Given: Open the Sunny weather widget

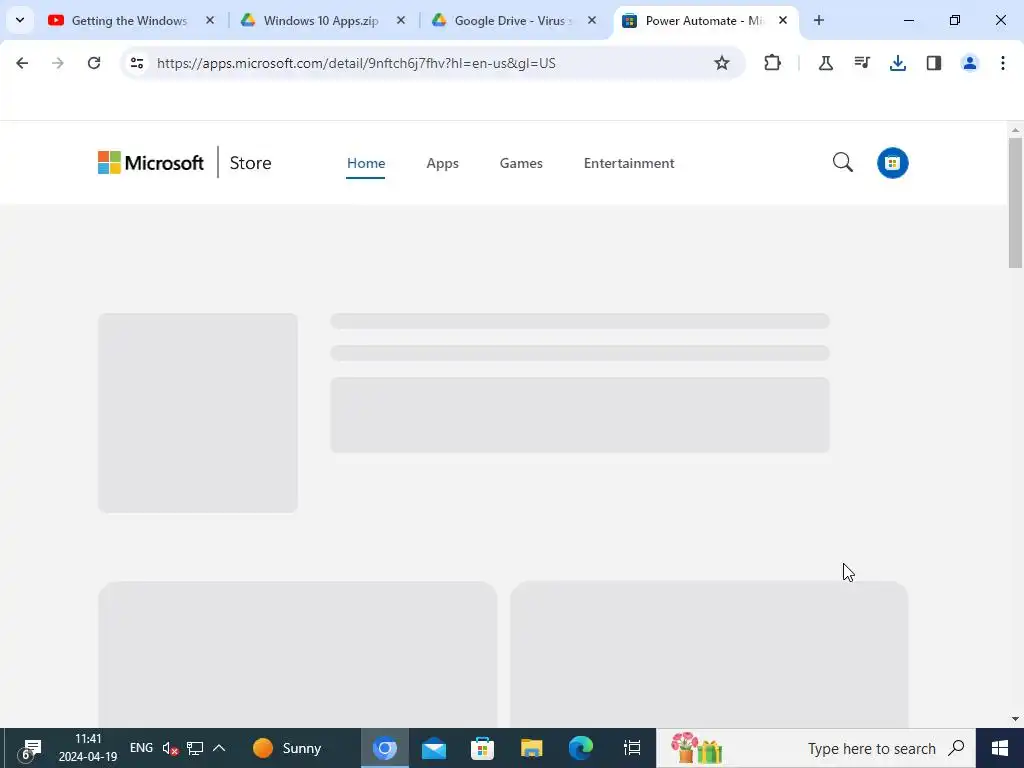Looking at the screenshot, I should (287, 748).
